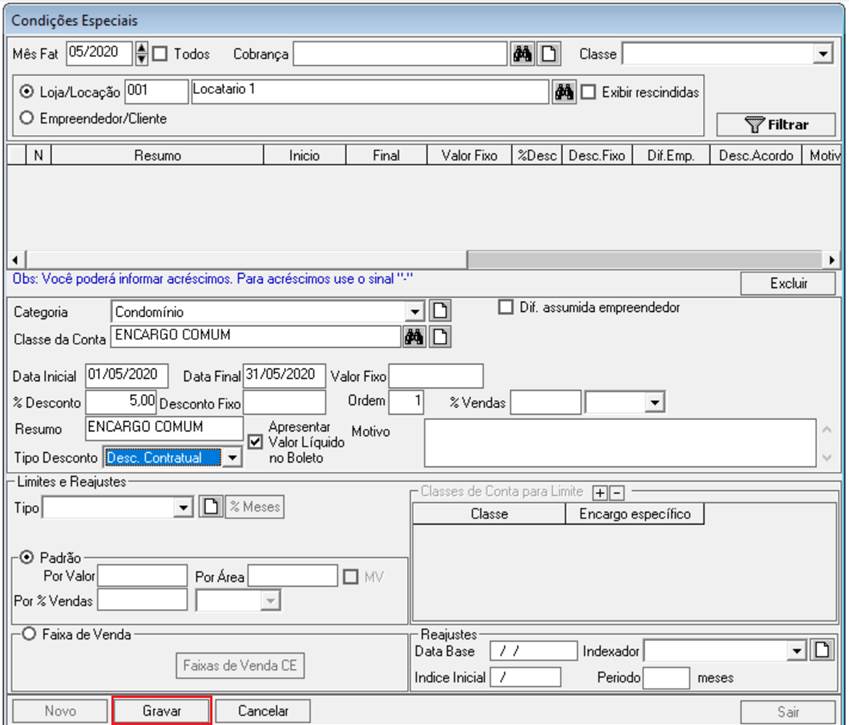The height and width of the screenshot is (725, 849).
Task: Open dropdown next to Por % Vendas
Action: click(x=270, y=600)
